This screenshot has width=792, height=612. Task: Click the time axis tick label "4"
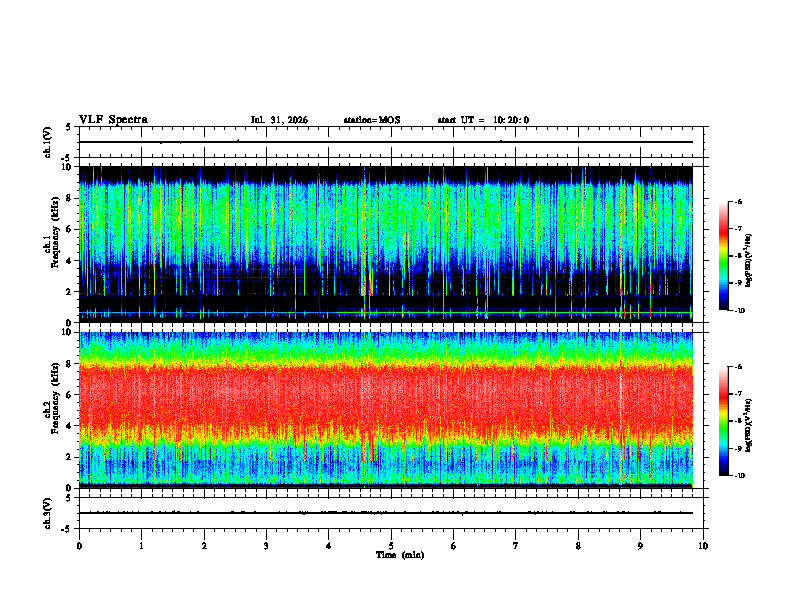tap(328, 546)
